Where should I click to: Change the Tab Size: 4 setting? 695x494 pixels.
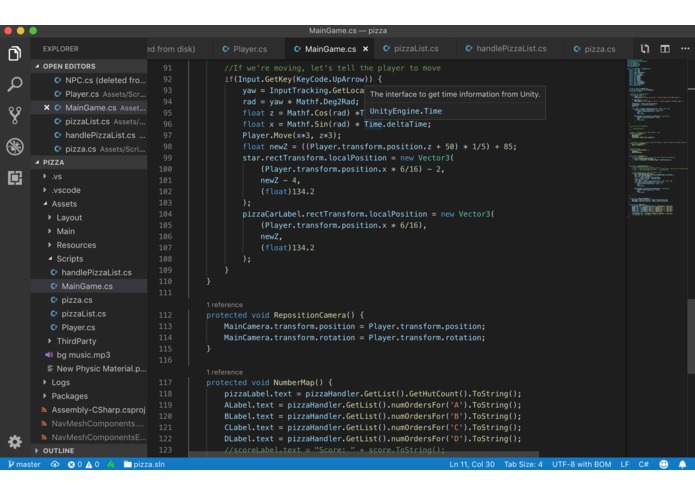pos(523,464)
